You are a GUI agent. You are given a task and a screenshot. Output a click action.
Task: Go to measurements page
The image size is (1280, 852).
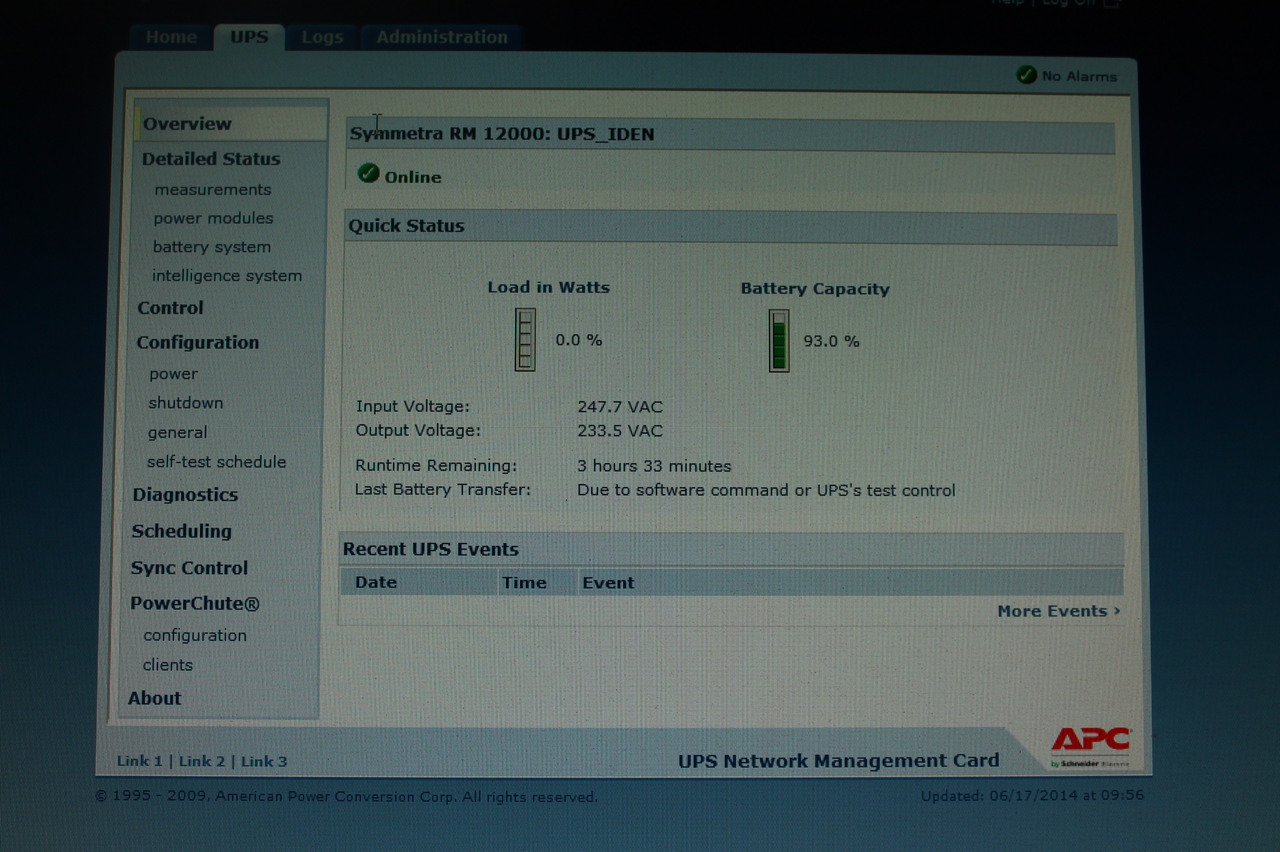click(212, 189)
